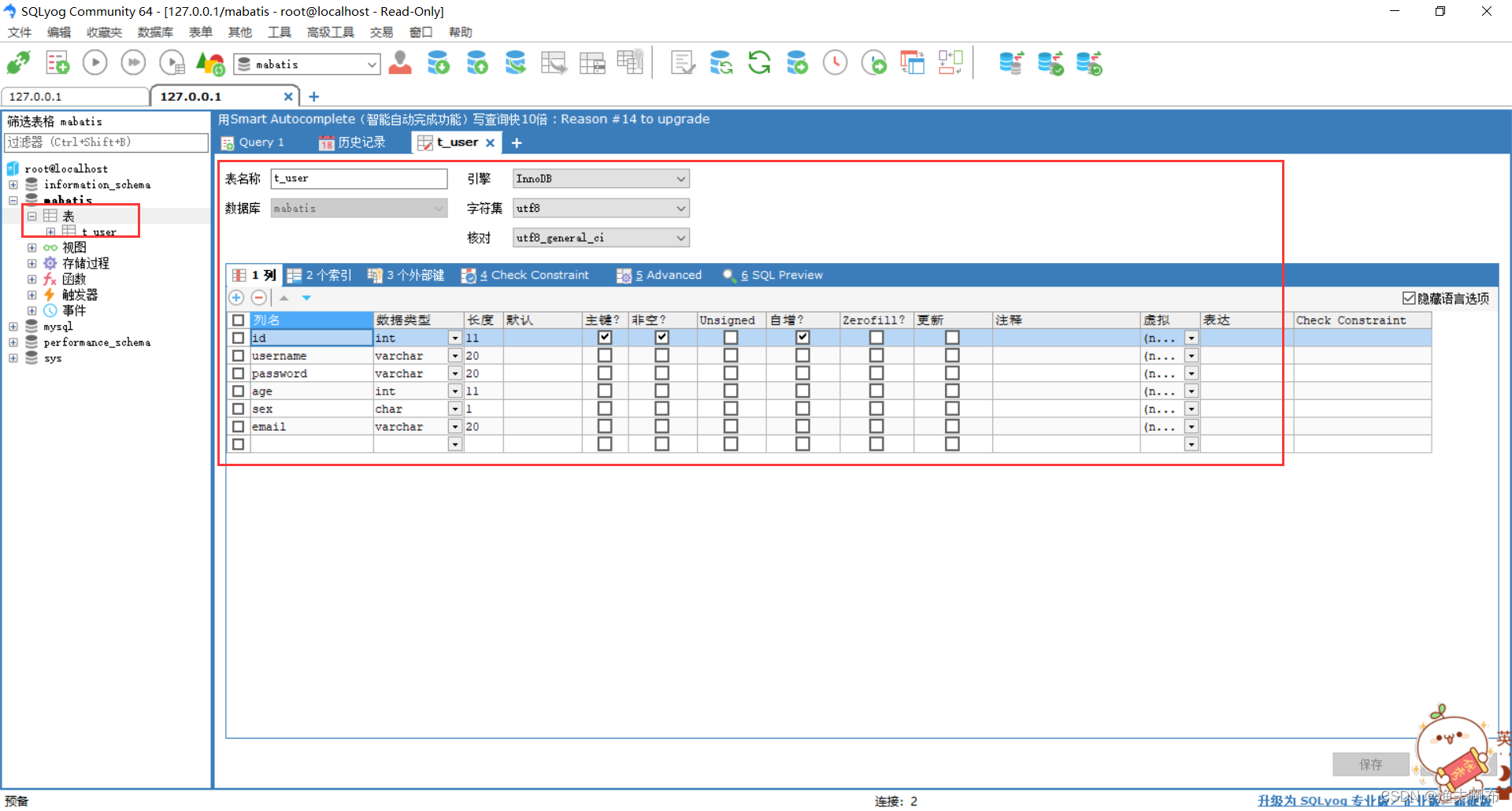Click the start transaction database icon
The width and height of the screenshot is (1512, 811).
tap(1011, 62)
